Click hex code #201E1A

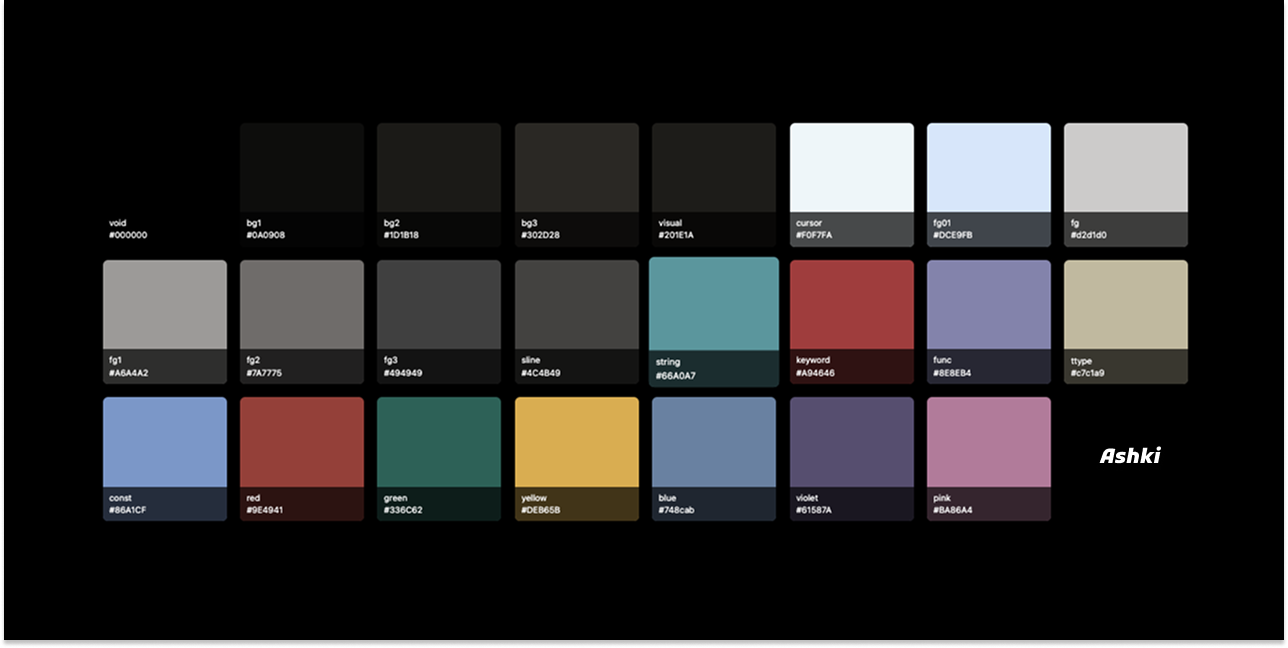coord(676,235)
